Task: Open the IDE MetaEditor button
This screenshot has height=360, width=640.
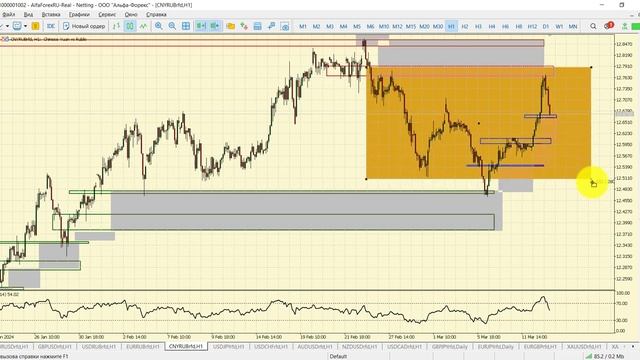Action: coord(51,26)
